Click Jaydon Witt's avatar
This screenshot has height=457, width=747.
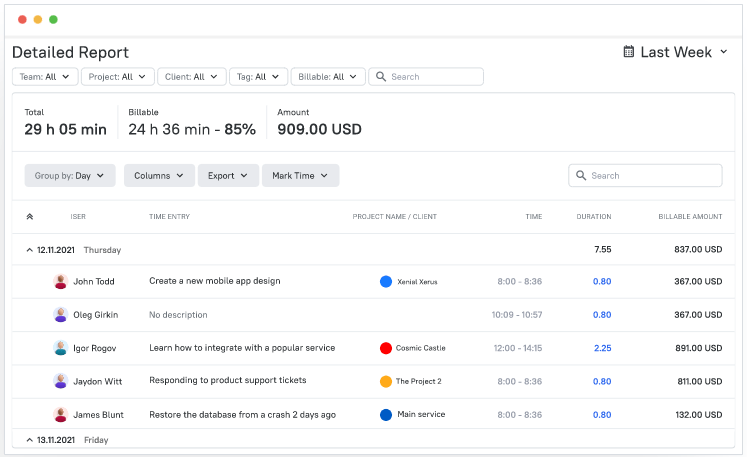tap(61, 381)
